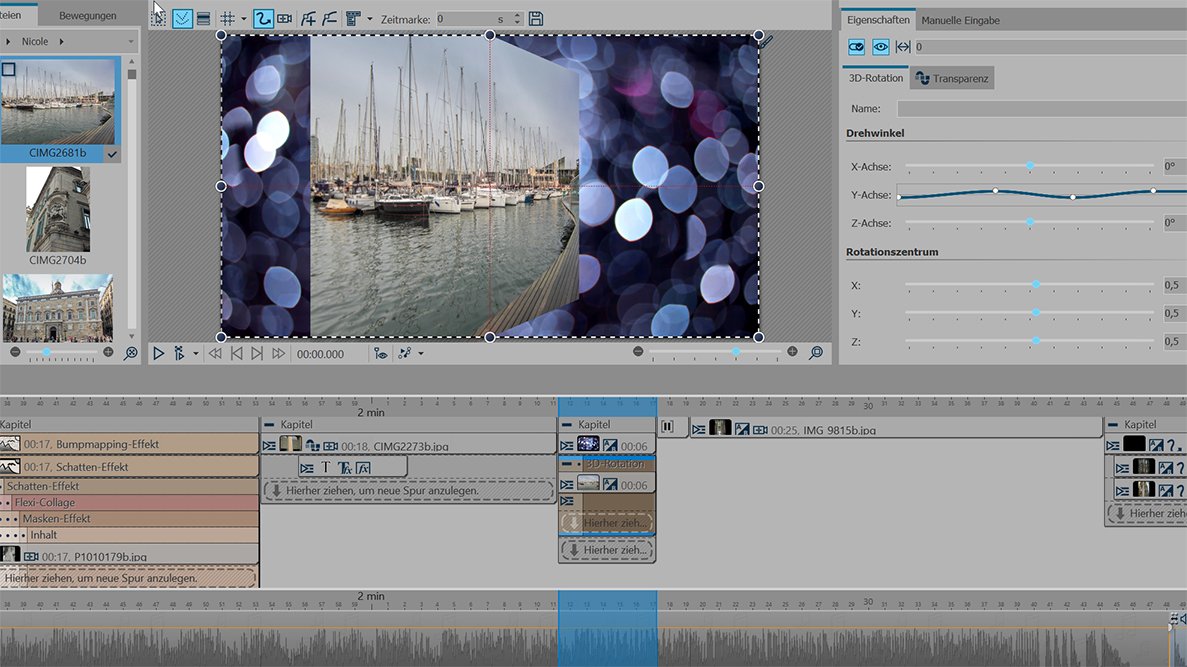Click the grid icon in preview toolbar
This screenshot has width=1187, height=667.
point(227,19)
